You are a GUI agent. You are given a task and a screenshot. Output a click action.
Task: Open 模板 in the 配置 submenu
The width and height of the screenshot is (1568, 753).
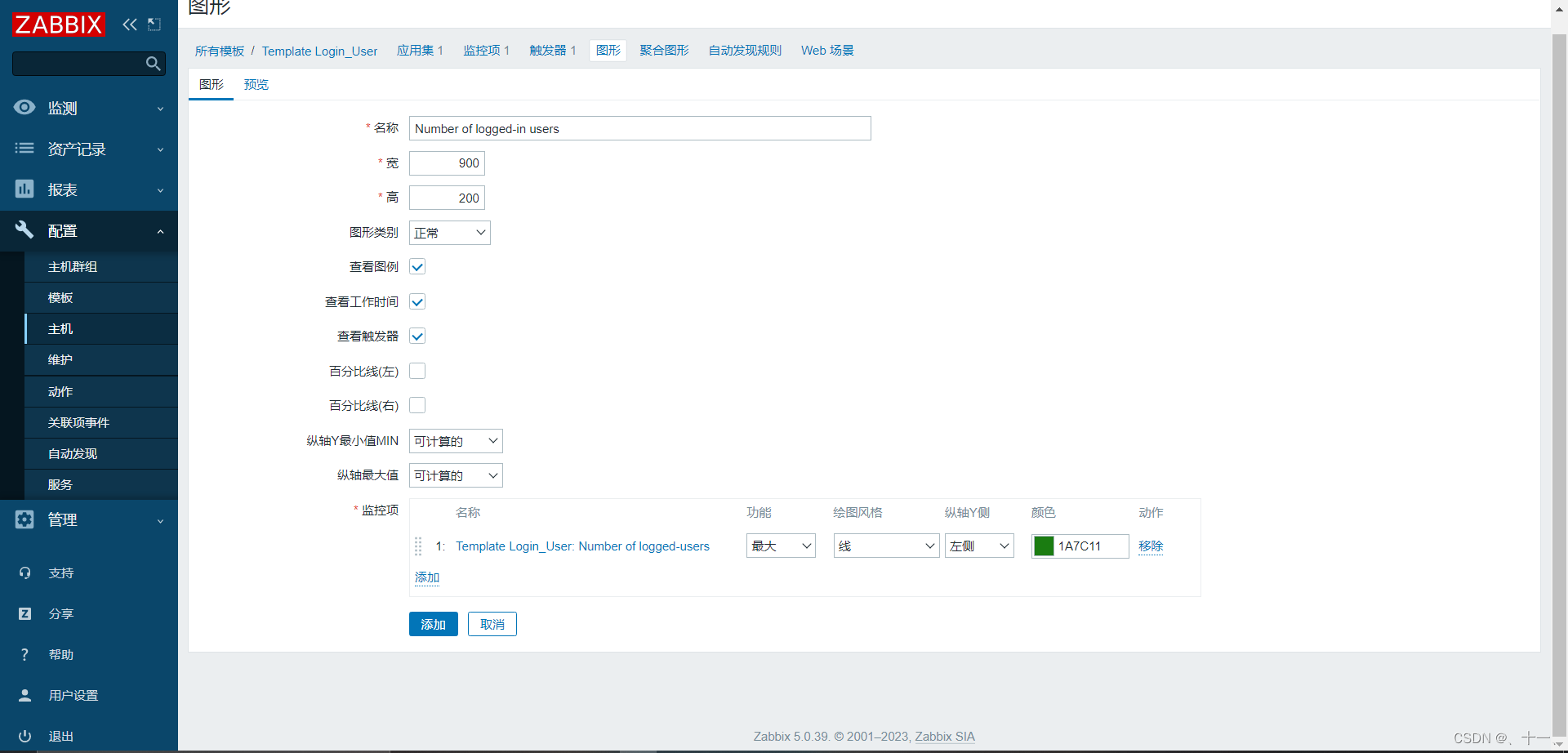[x=101, y=297]
